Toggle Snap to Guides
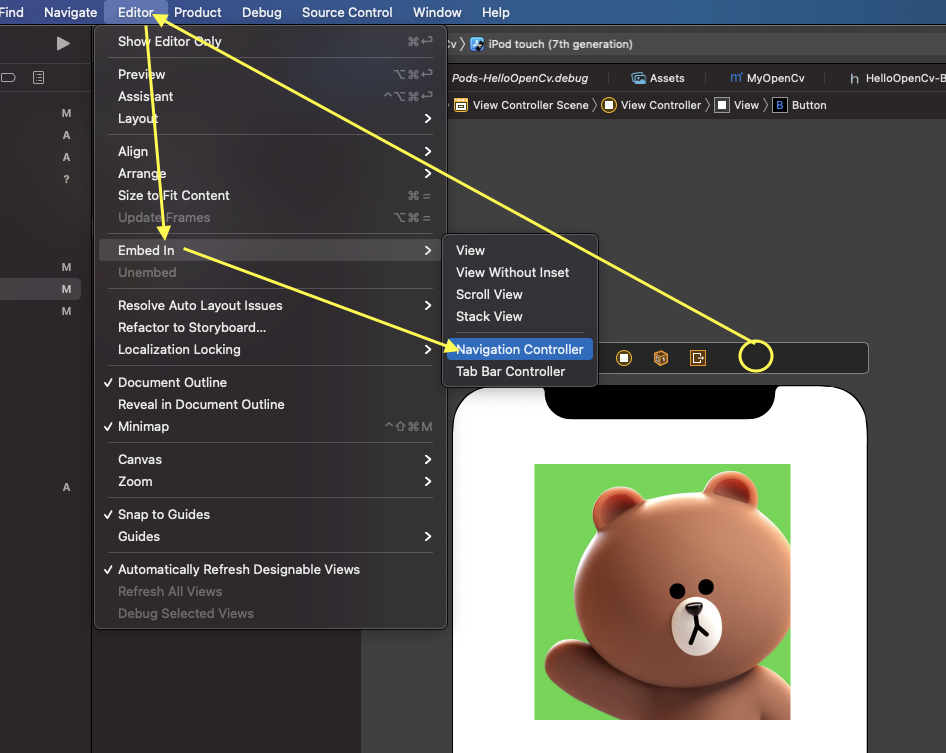Image resolution: width=946 pixels, height=753 pixels. click(271, 514)
